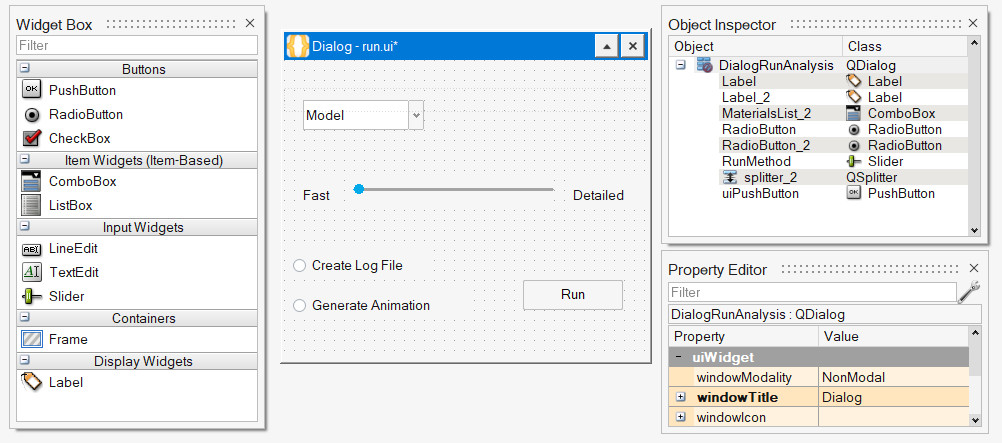The width and height of the screenshot is (1002, 443).
Task: Click the RadioButton widget in Widget Box
Action: click(85, 114)
